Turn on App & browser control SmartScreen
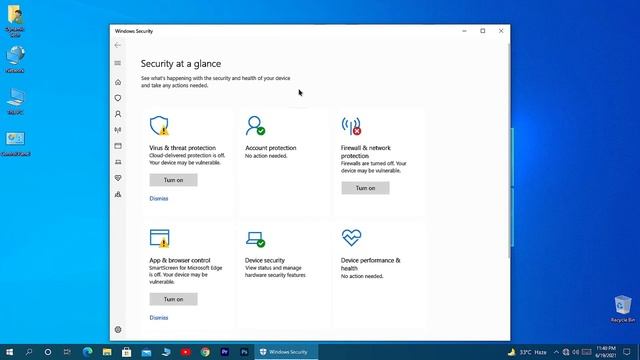The width and height of the screenshot is (640, 360). pyautogui.click(x=173, y=299)
